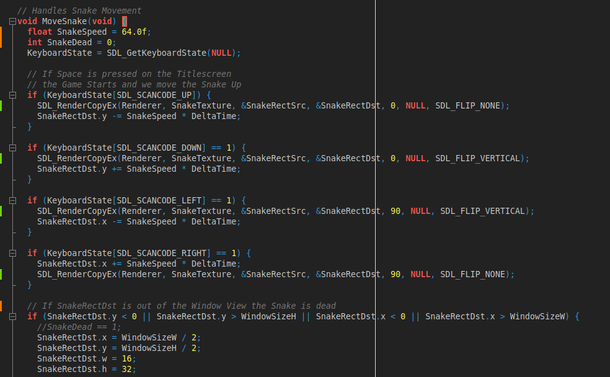
Task: Click the comment 'the Game Starts and we move the Snake Up'
Action: [x=134, y=84]
